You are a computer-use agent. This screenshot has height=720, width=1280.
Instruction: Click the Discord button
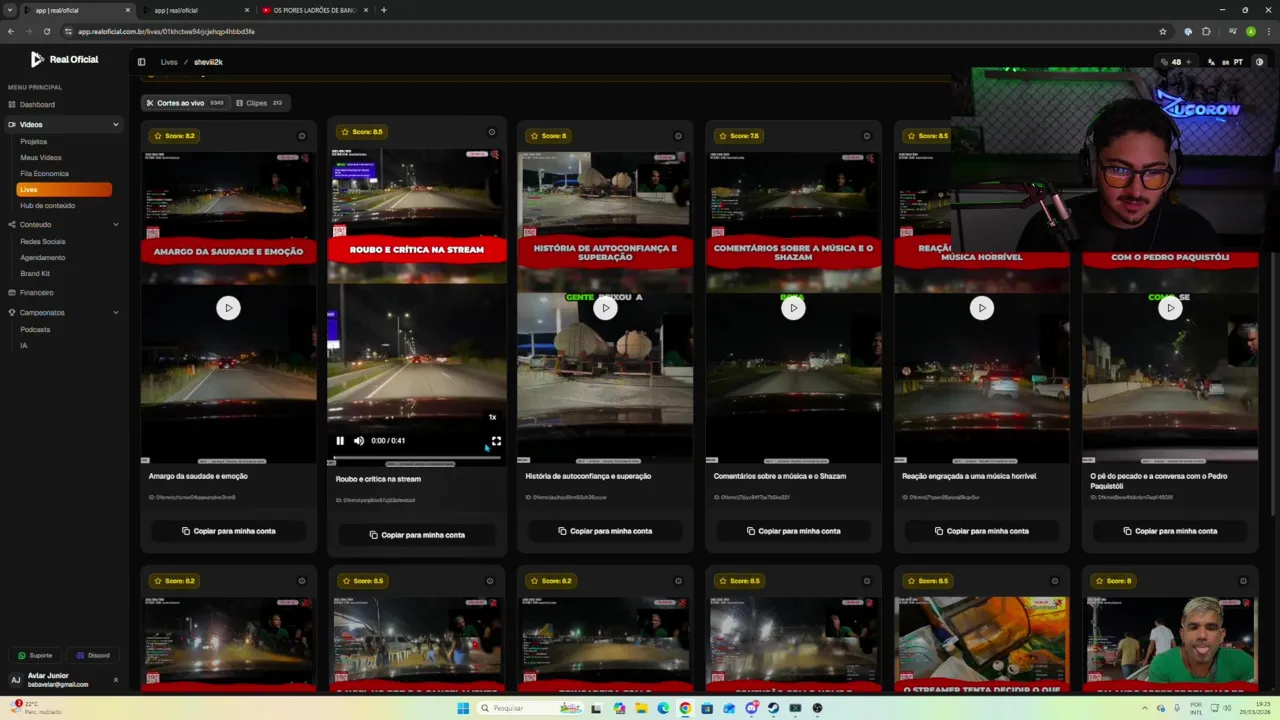(93, 656)
